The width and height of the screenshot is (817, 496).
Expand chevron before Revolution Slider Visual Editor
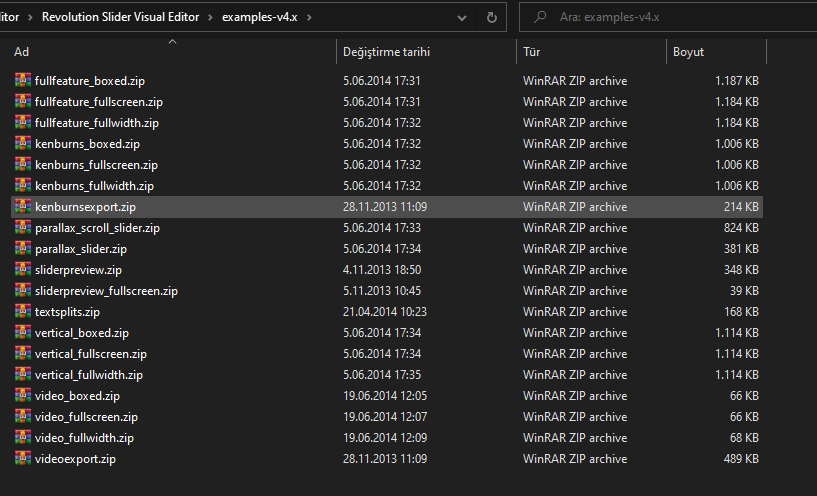click(x=30, y=17)
